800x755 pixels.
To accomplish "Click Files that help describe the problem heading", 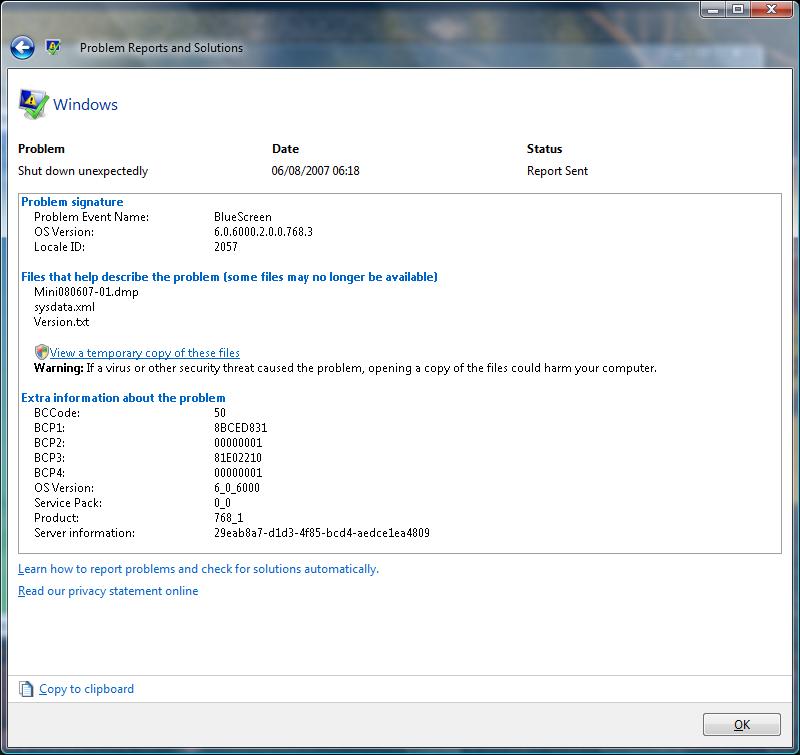I will pyautogui.click(x=229, y=277).
